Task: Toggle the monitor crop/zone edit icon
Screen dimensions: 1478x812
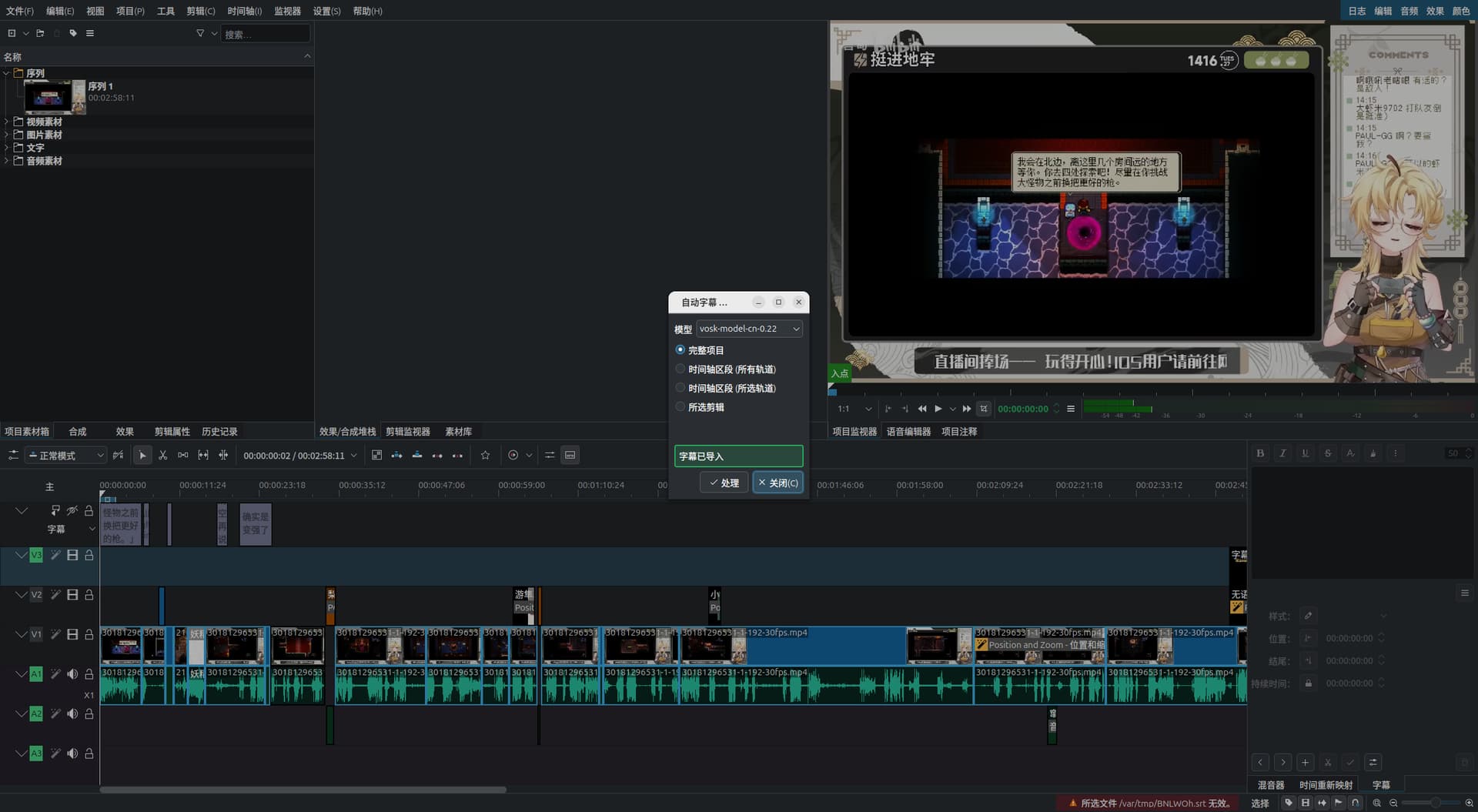Action: [x=983, y=409]
